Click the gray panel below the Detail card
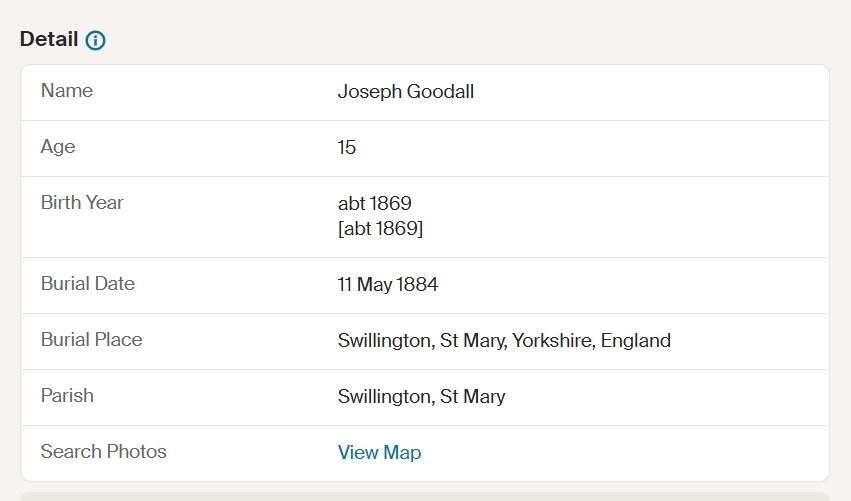This screenshot has height=501, width=851. point(425,497)
